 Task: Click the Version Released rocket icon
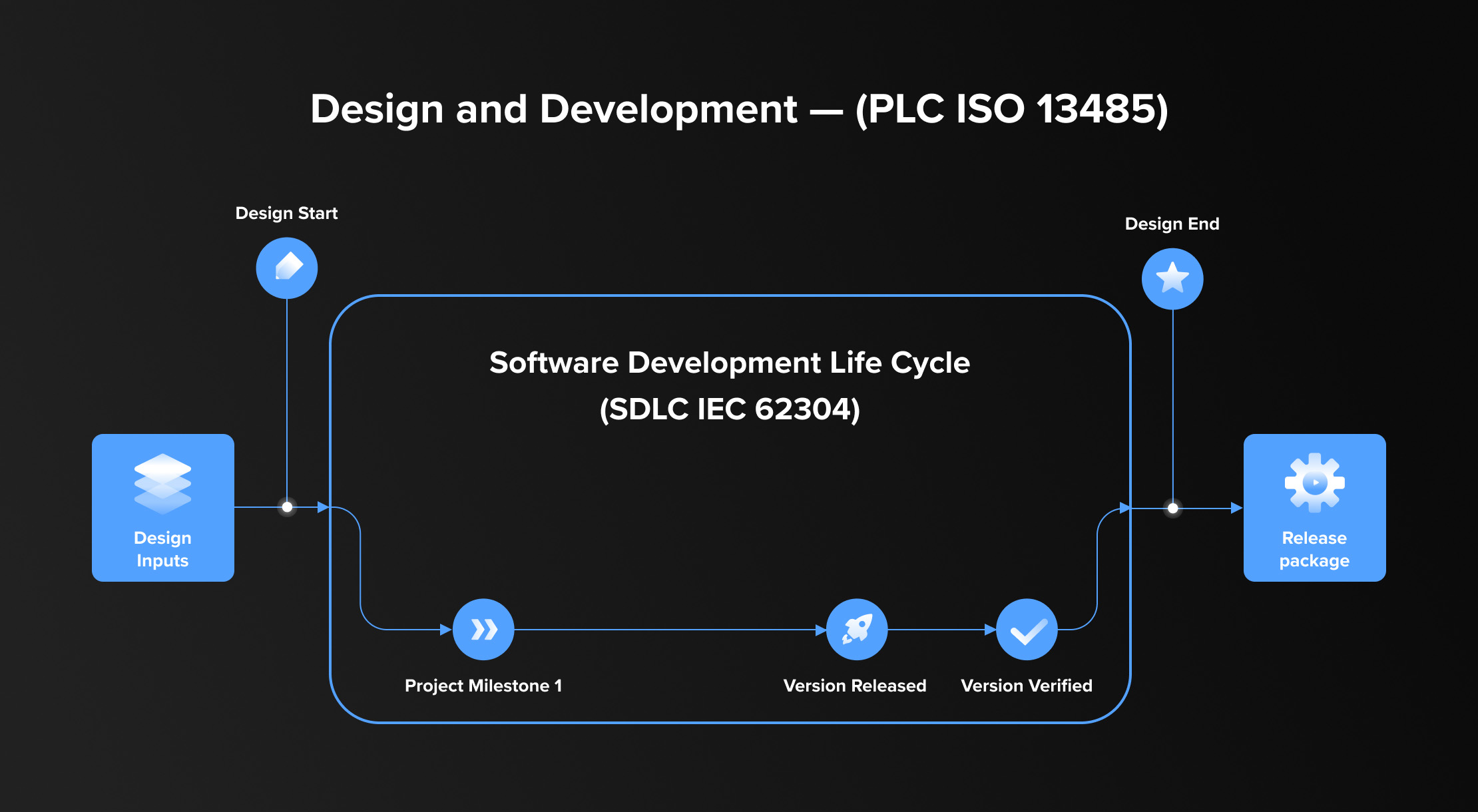[x=857, y=630]
